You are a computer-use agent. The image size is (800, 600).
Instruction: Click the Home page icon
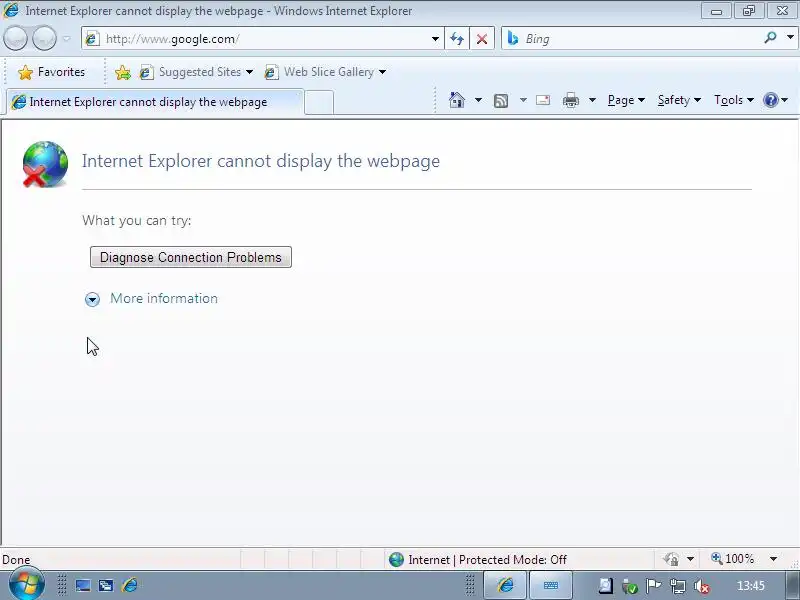tap(457, 100)
